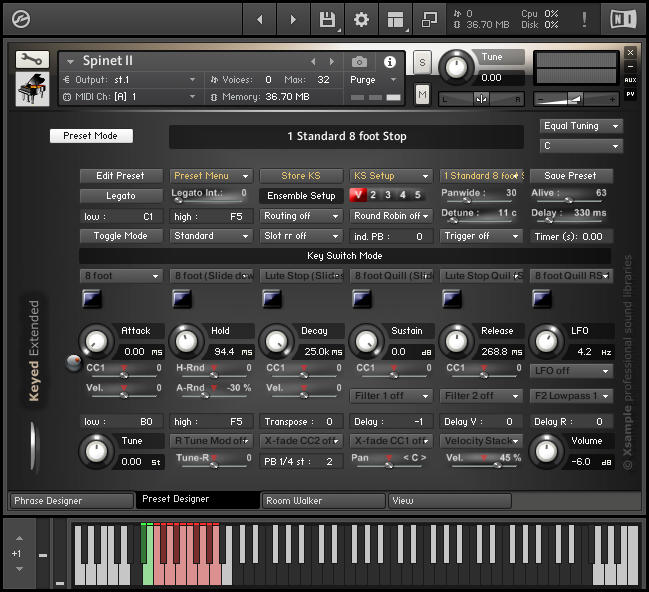
Task: Toggle the Mute M button
Action: 422,94
